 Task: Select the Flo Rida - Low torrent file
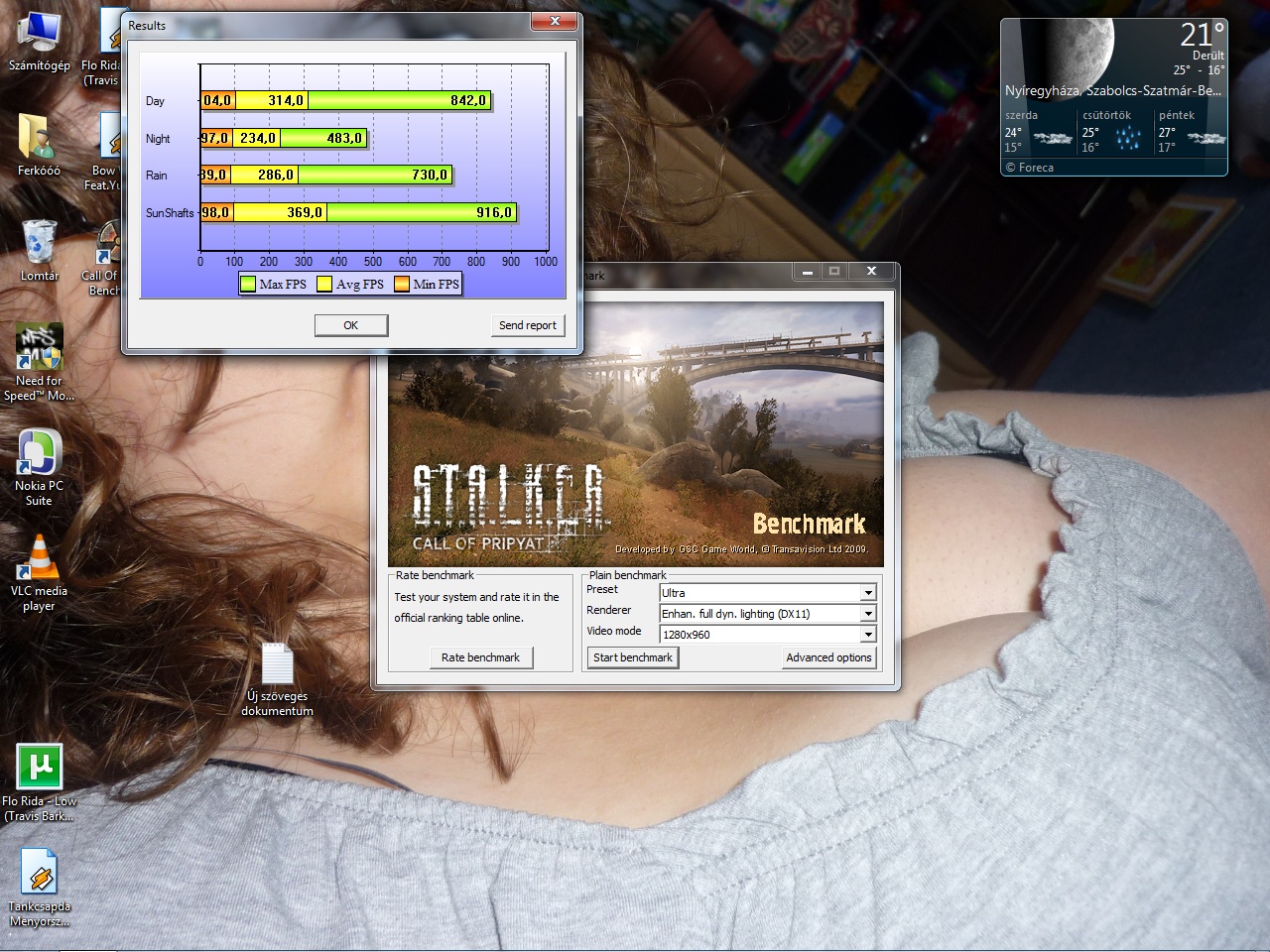[x=39, y=783]
